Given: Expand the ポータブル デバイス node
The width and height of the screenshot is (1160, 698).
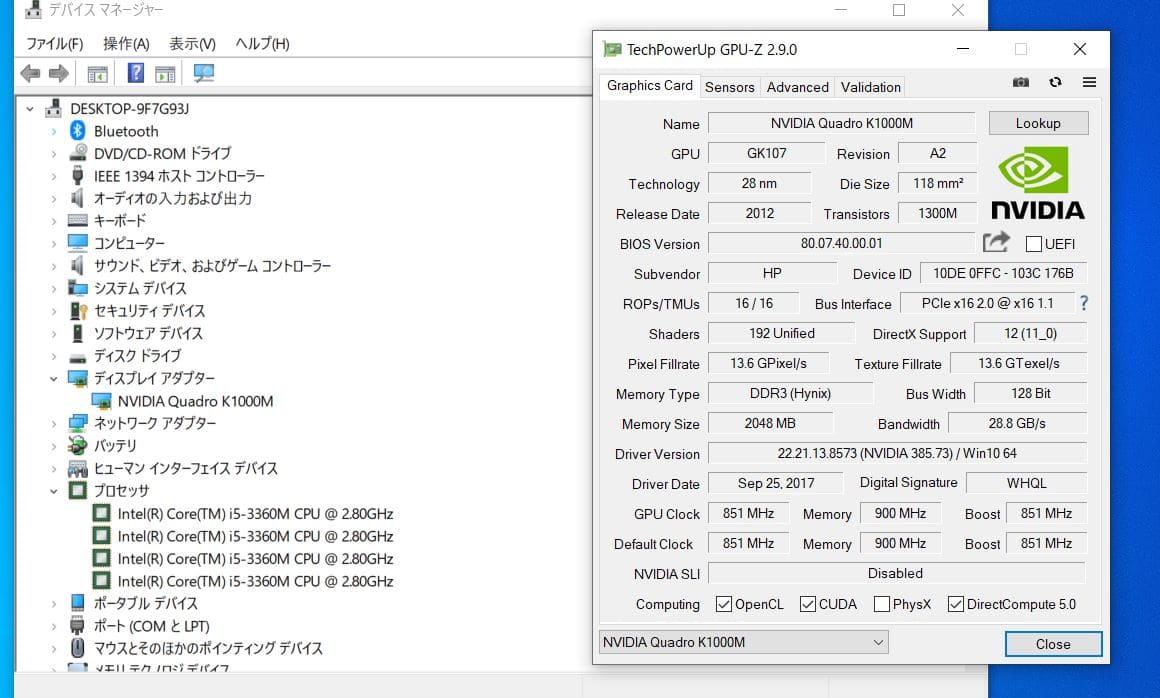Looking at the screenshot, I should [53, 603].
